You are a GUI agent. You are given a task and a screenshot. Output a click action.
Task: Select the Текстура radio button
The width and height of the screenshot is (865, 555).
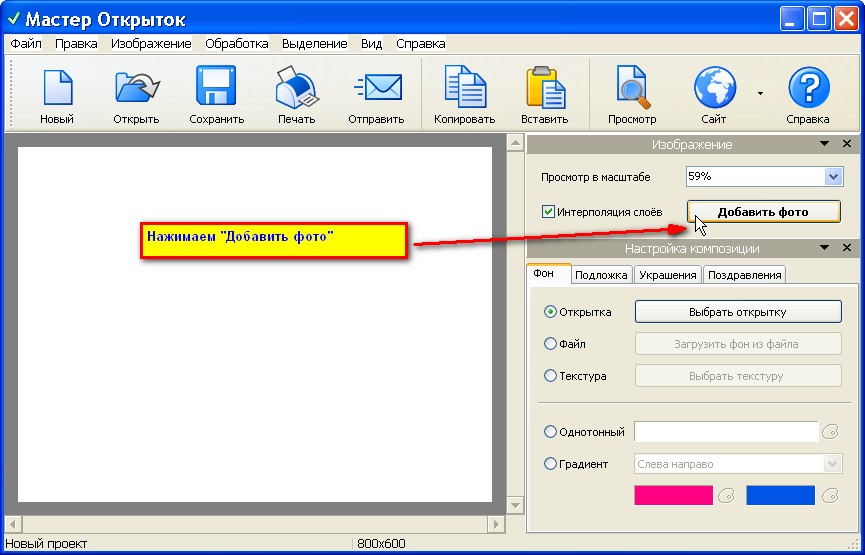(x=550, y=376)
